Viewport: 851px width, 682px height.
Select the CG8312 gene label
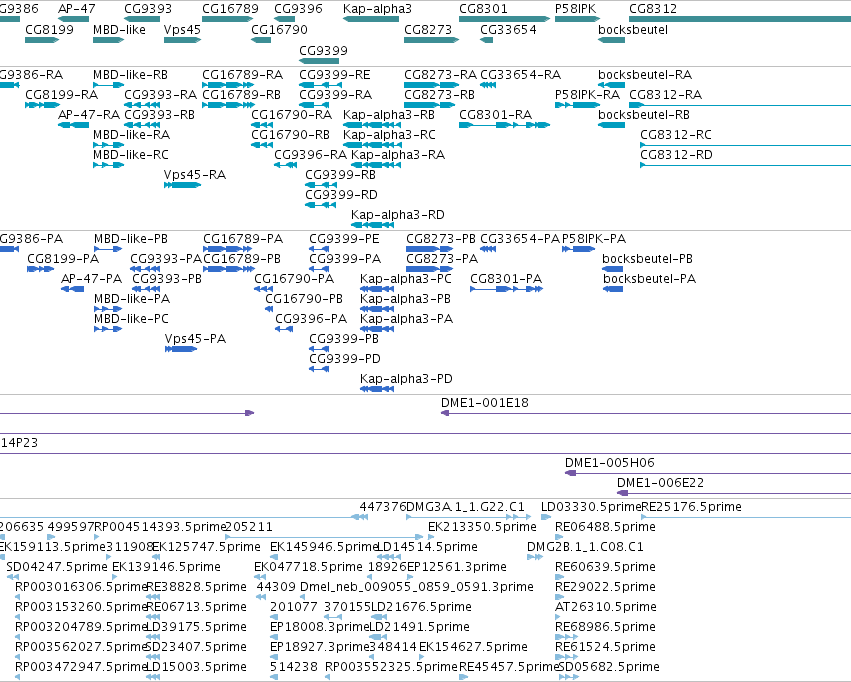pyautogui.click(x=653, y=9)
